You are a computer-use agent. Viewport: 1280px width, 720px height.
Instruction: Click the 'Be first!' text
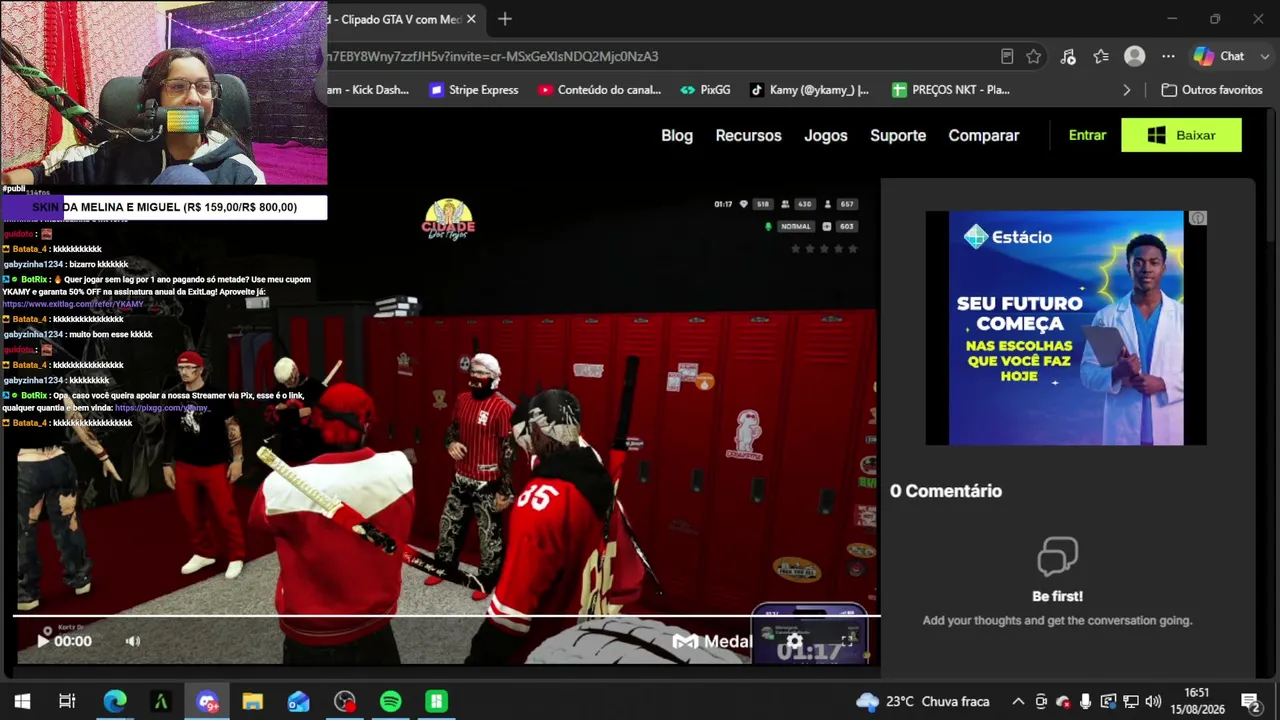point(1057,596)
